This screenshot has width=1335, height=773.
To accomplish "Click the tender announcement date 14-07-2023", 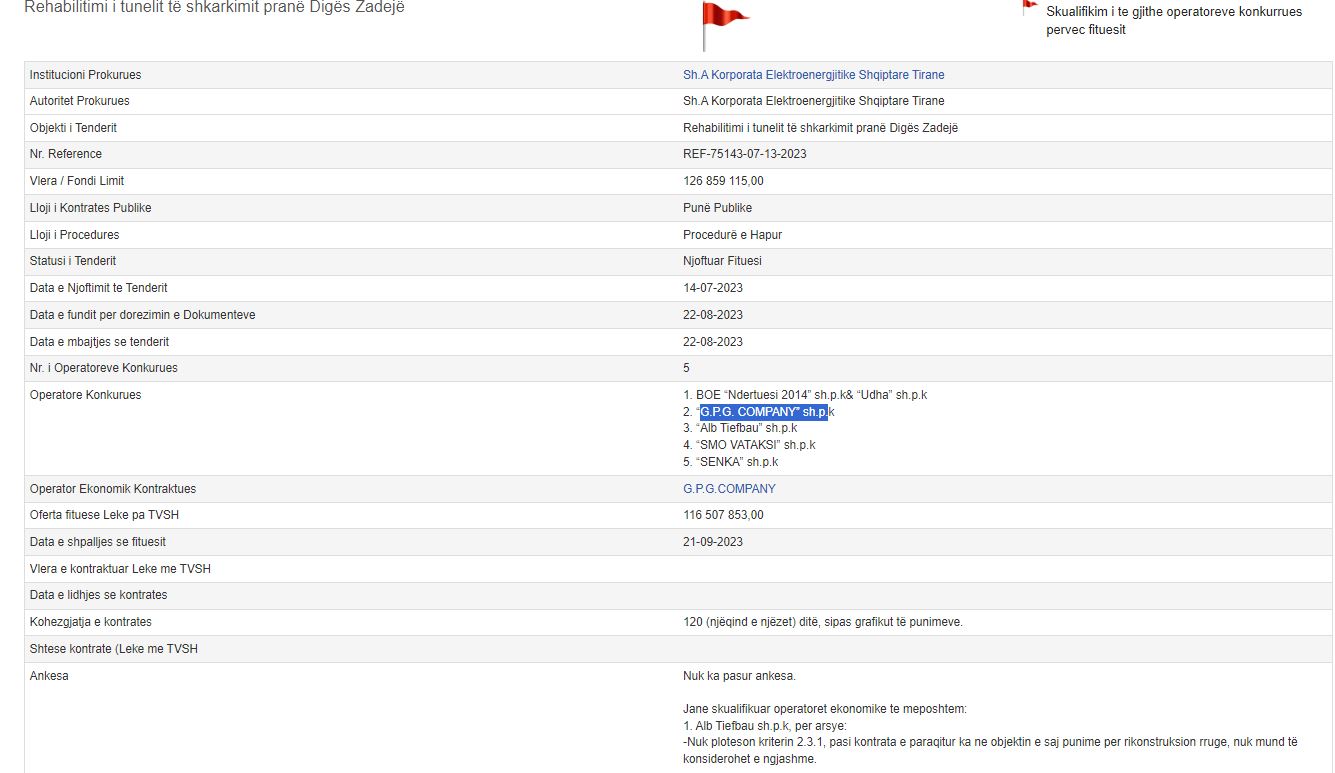I will click(712, 288).
